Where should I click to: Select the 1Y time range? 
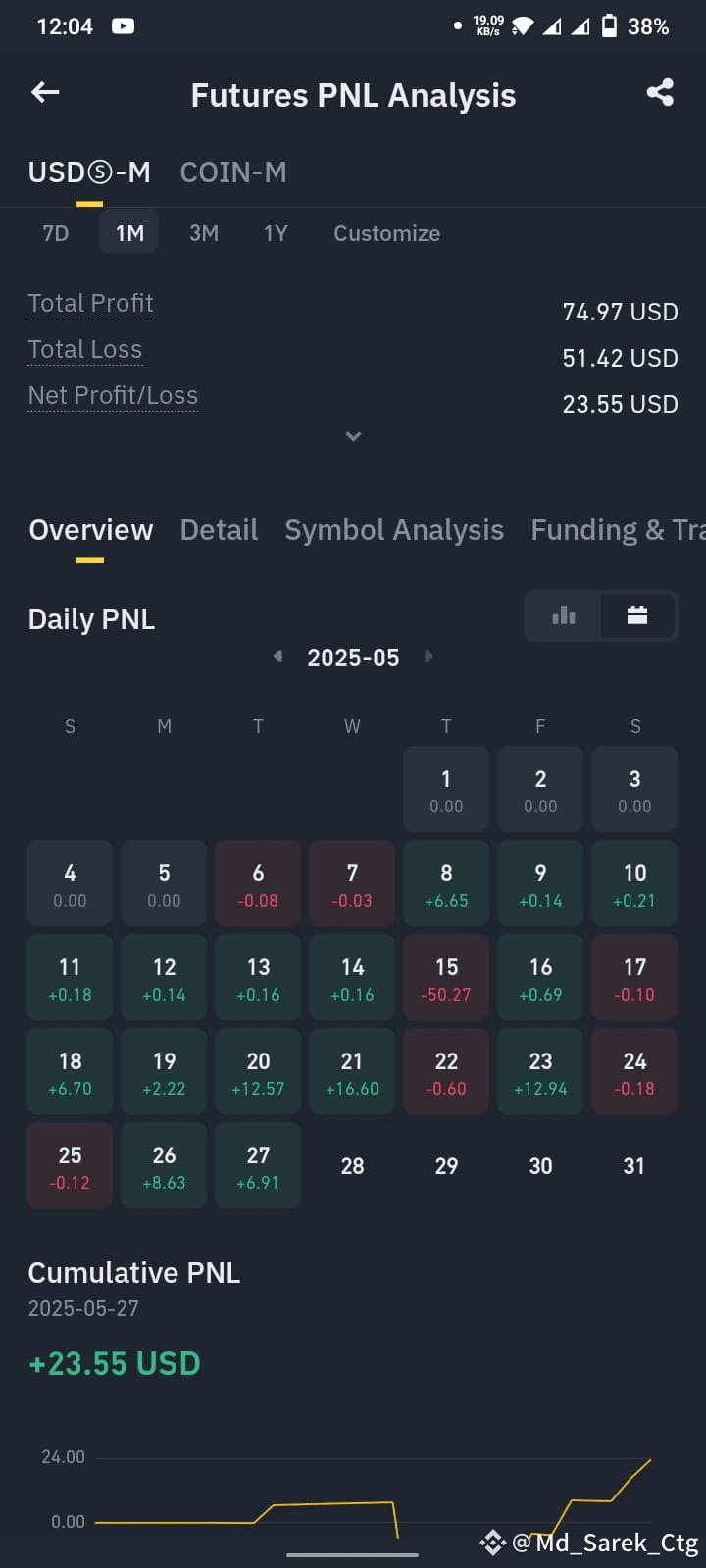coord(276,233)
